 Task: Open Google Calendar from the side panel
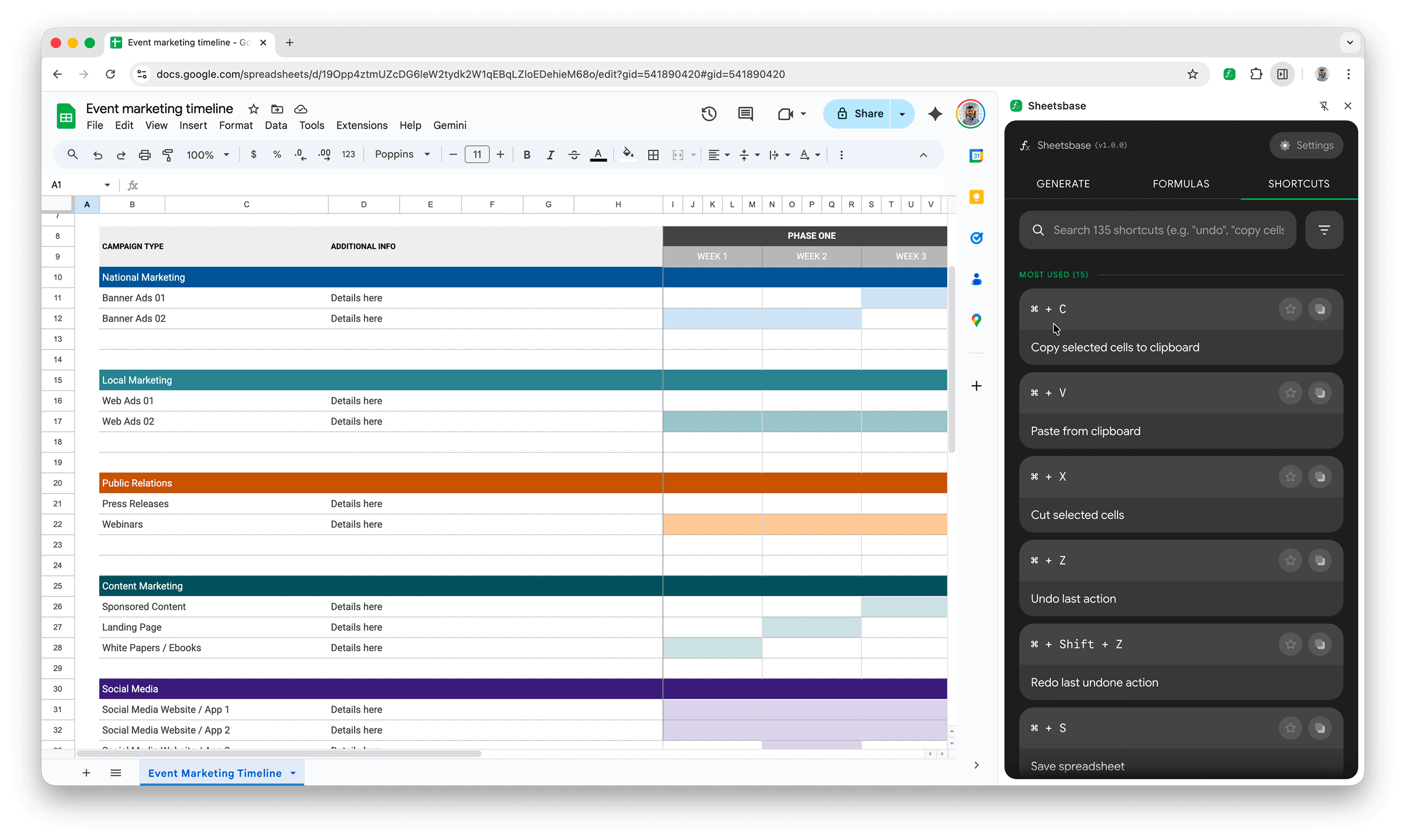point(976,155)
